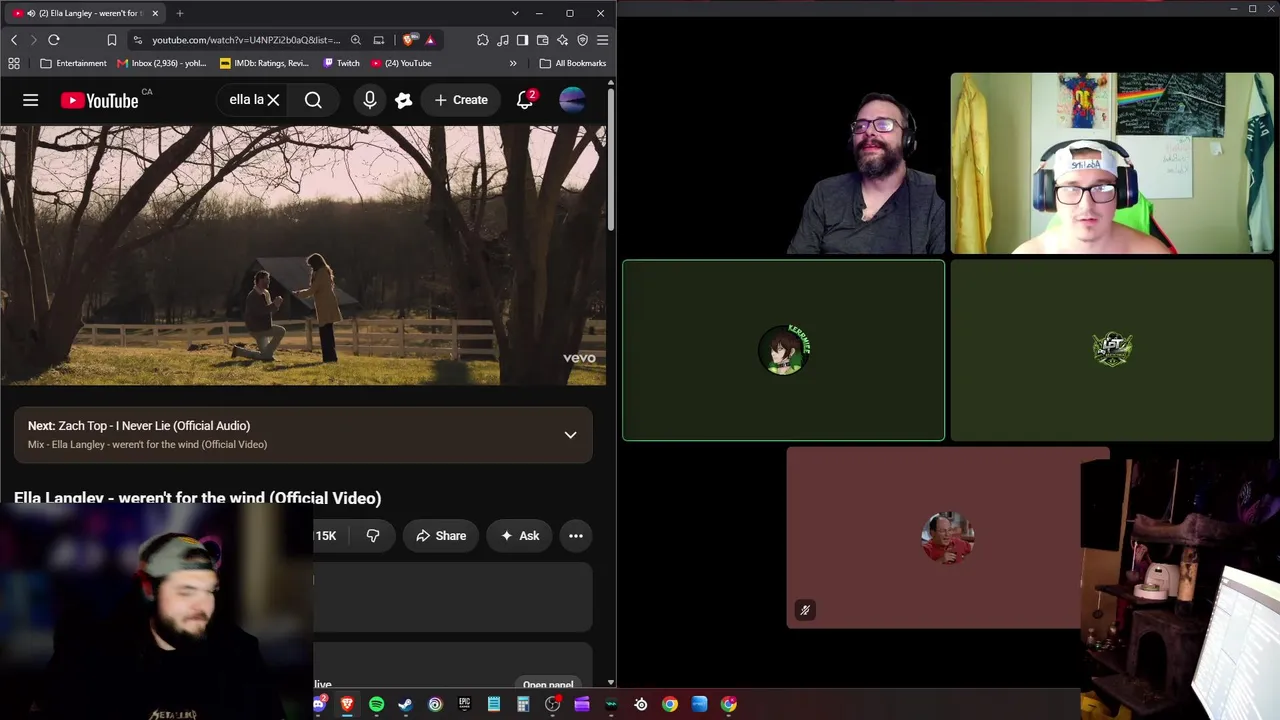Open the Twitch bookmark
The height and width of the screenshot is (720, 1280).
341,63
